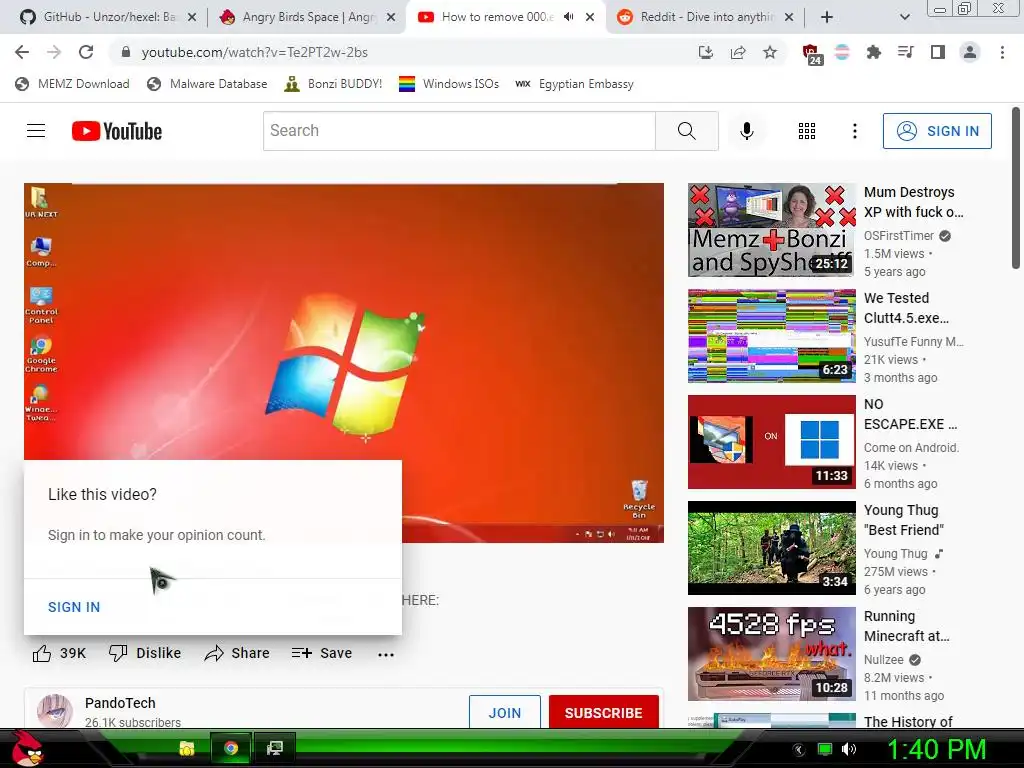Click the PandoTech channel avatar
The width and height of the screenshot is (1024, 768).
pyautogui.click(x=55, y=712)
